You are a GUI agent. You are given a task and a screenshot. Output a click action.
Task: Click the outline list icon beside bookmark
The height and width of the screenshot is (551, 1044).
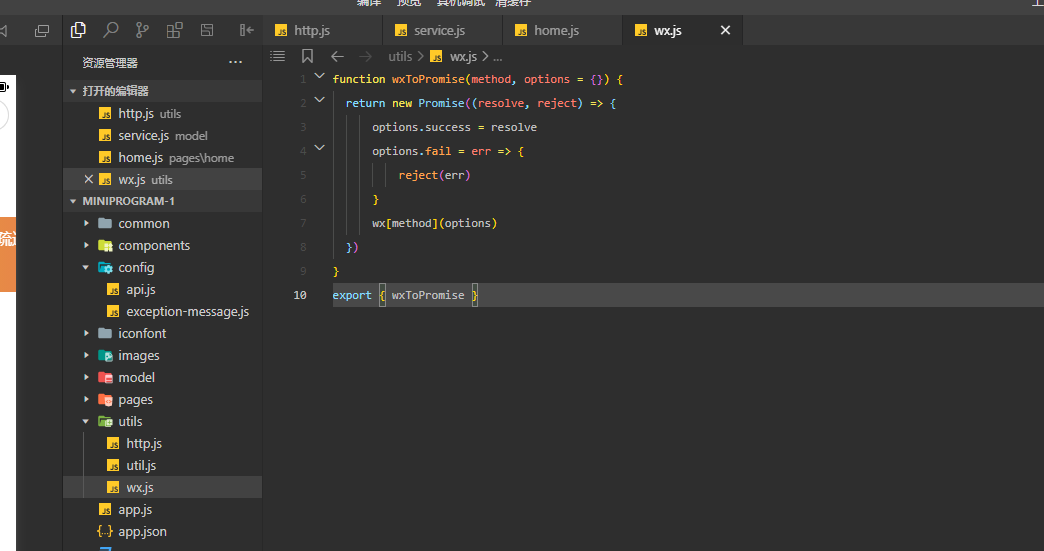coord(278,57)
